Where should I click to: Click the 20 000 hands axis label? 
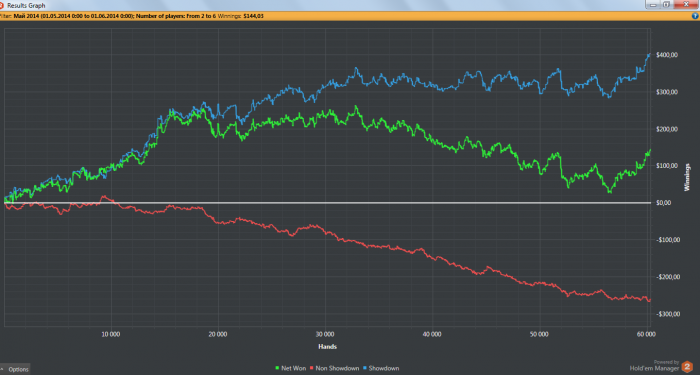(218, 334)
